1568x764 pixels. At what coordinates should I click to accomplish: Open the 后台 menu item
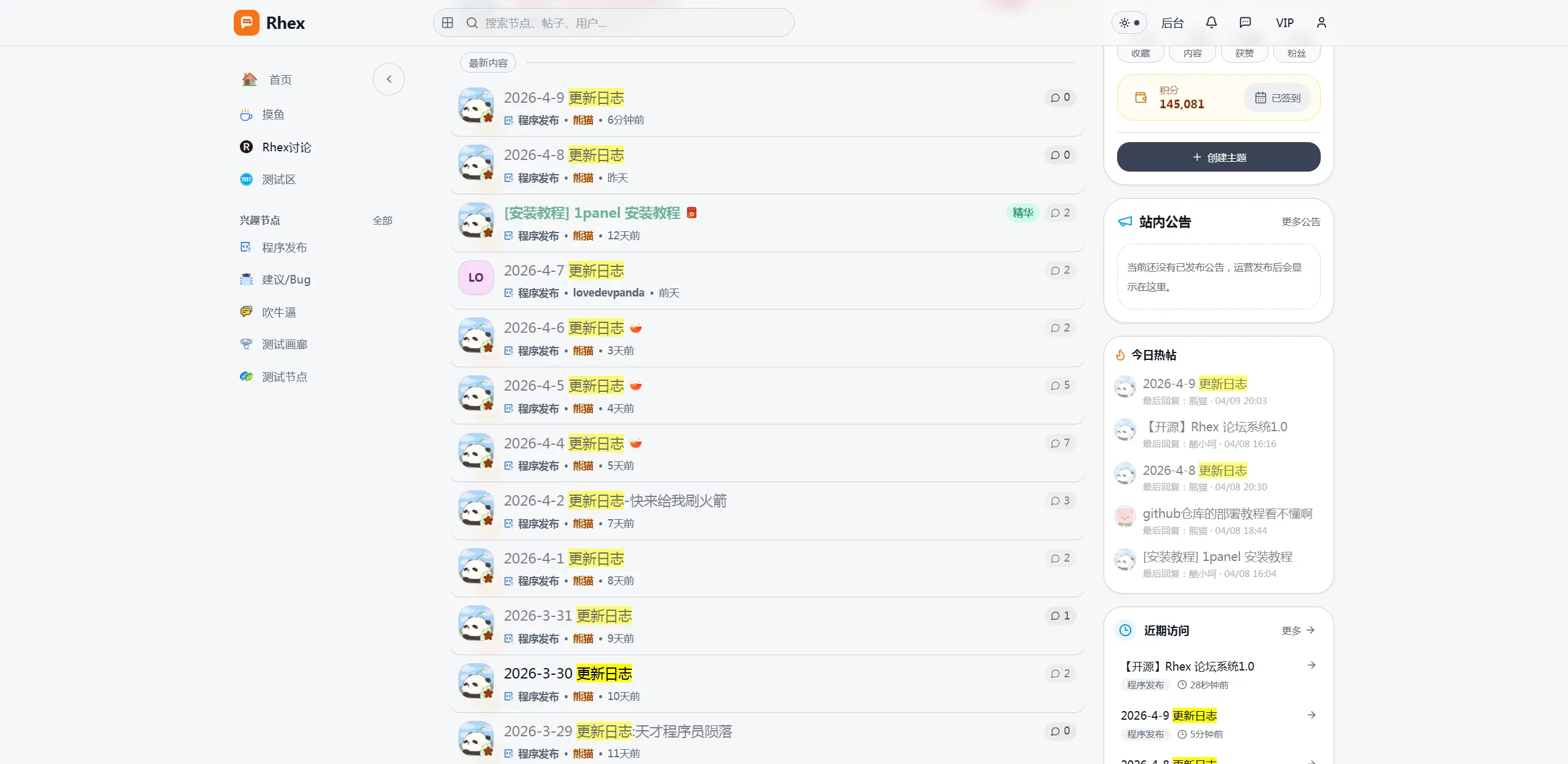click(1172, 23)
